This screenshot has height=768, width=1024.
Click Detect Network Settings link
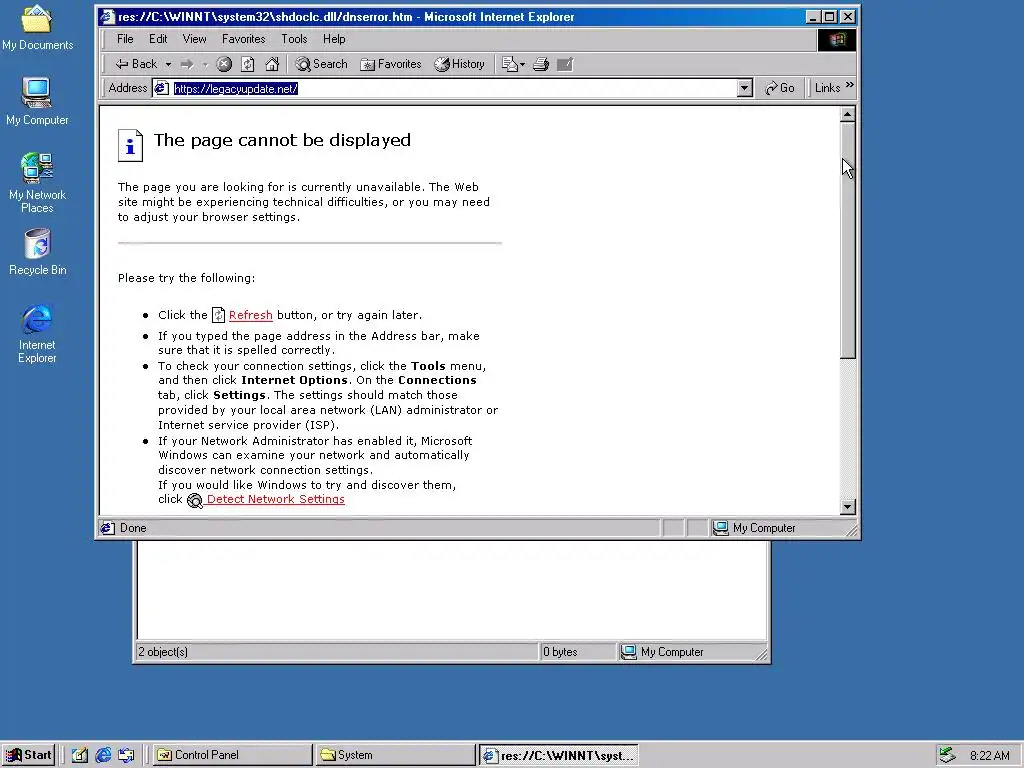(x=276, y=499)
